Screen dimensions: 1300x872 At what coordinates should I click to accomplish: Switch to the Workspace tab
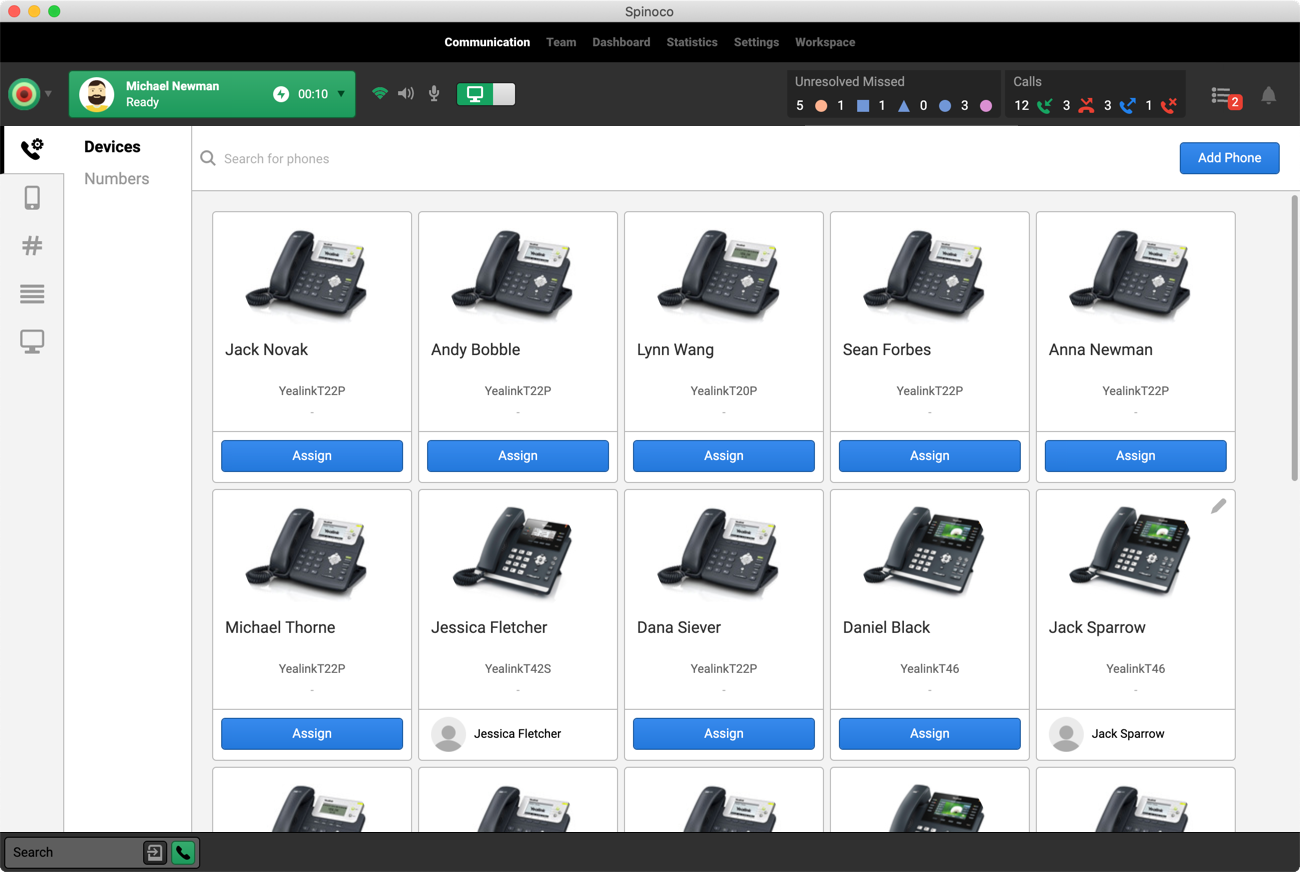825,42
